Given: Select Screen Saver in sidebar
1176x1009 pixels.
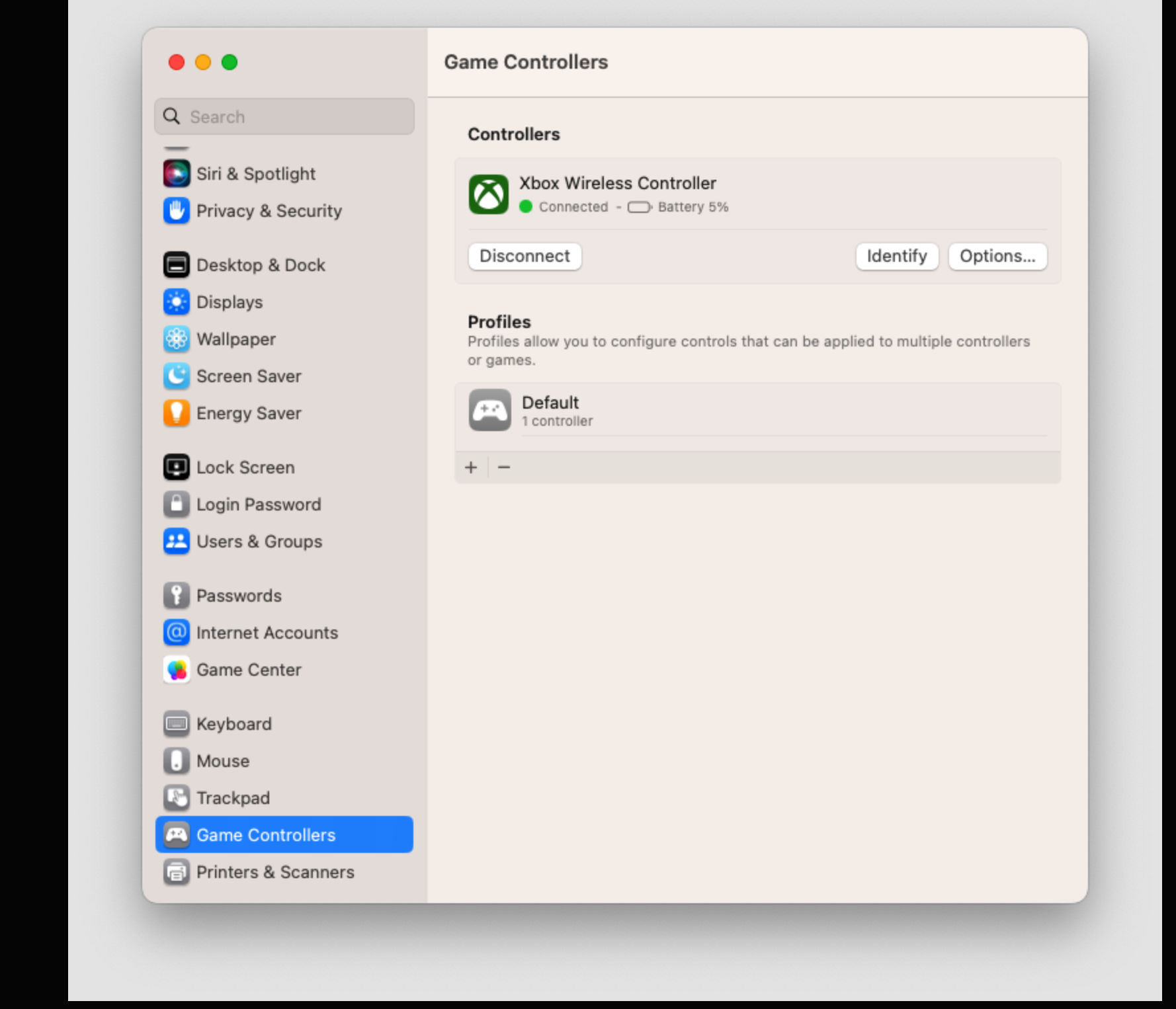Looking at the screenshot, I should pyautogui.click(x=284, y=376).
